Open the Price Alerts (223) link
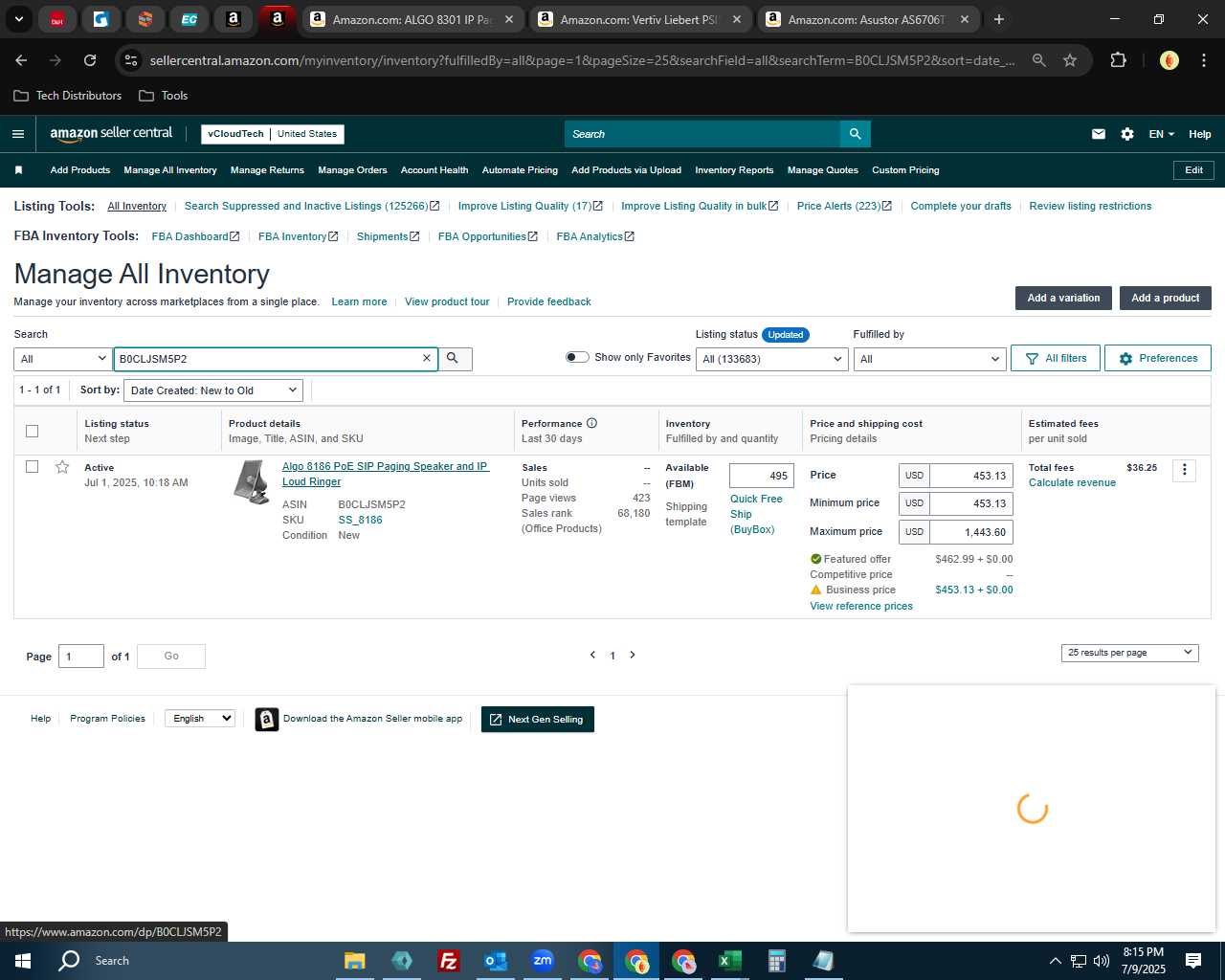 pyautogui.click(x=844, y=206)
